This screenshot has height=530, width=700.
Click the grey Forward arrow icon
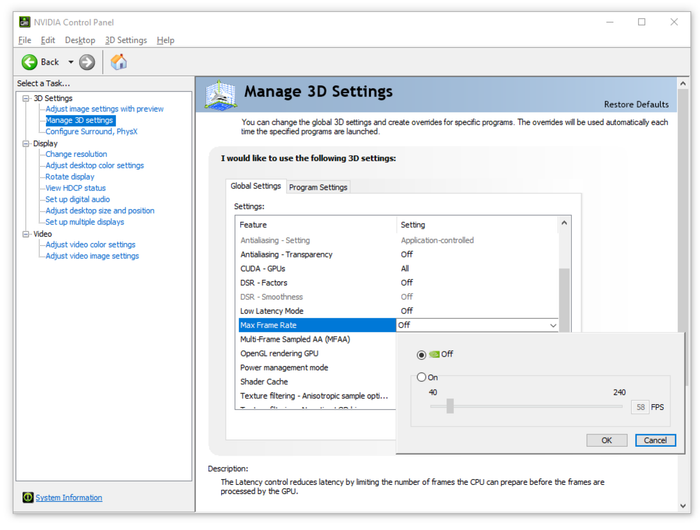[87, 62]
